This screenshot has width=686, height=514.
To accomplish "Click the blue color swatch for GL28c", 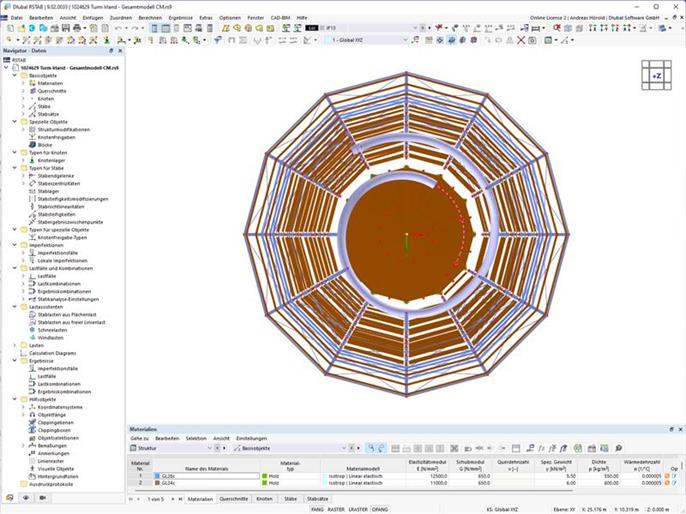I will click(158, 476).
